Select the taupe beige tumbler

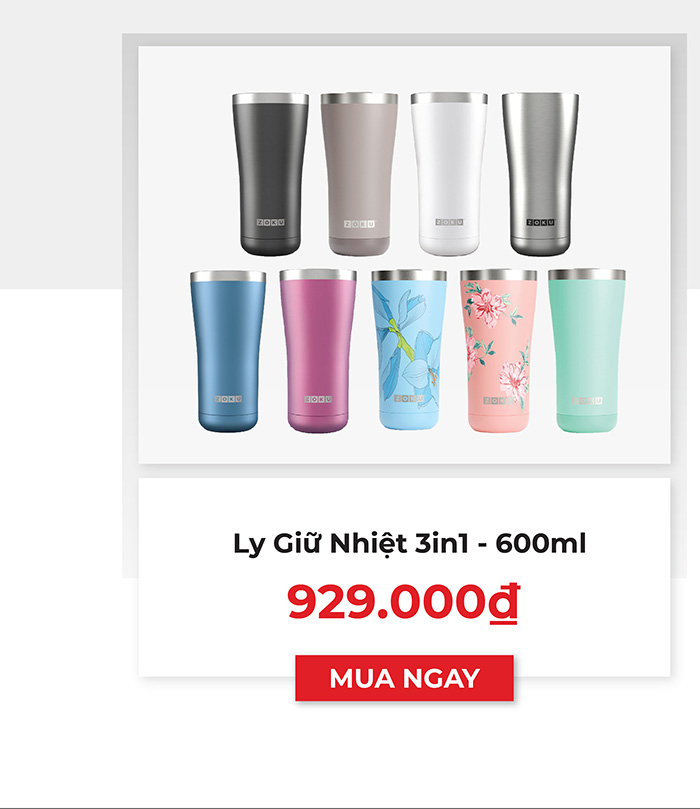359,174
